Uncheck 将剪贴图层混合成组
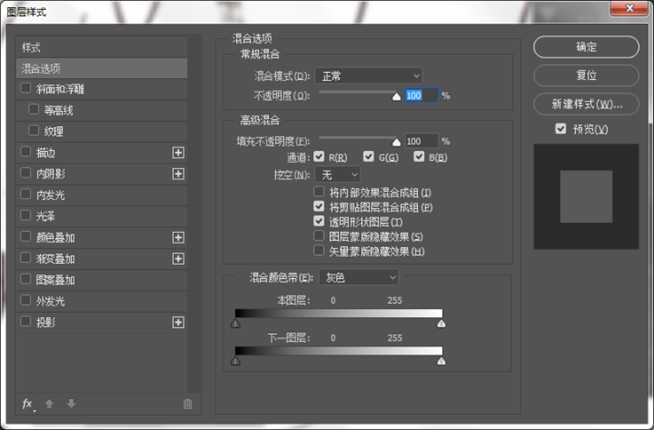 click(x=319, y=206)
